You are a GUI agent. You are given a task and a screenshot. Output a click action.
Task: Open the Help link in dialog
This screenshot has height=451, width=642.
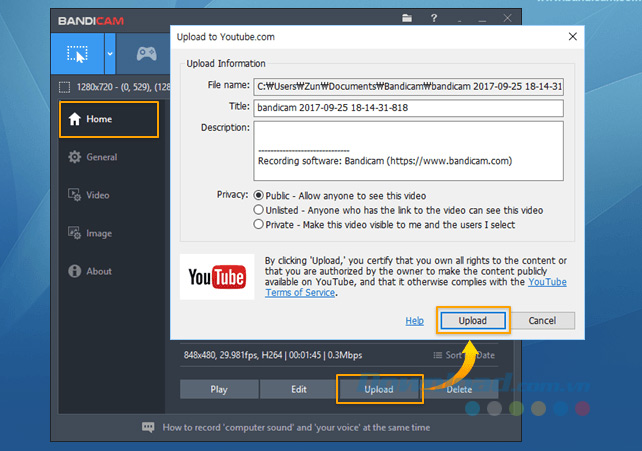414,321
